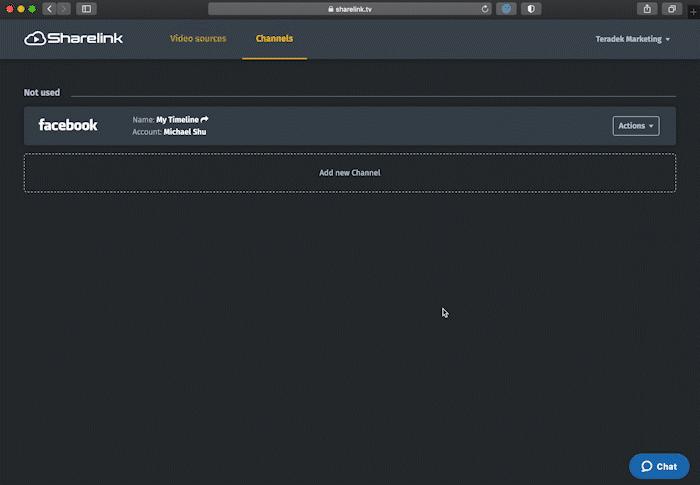700x485 pixels.
Task: Show all tabs overview
Action: (x=671, y=8)
